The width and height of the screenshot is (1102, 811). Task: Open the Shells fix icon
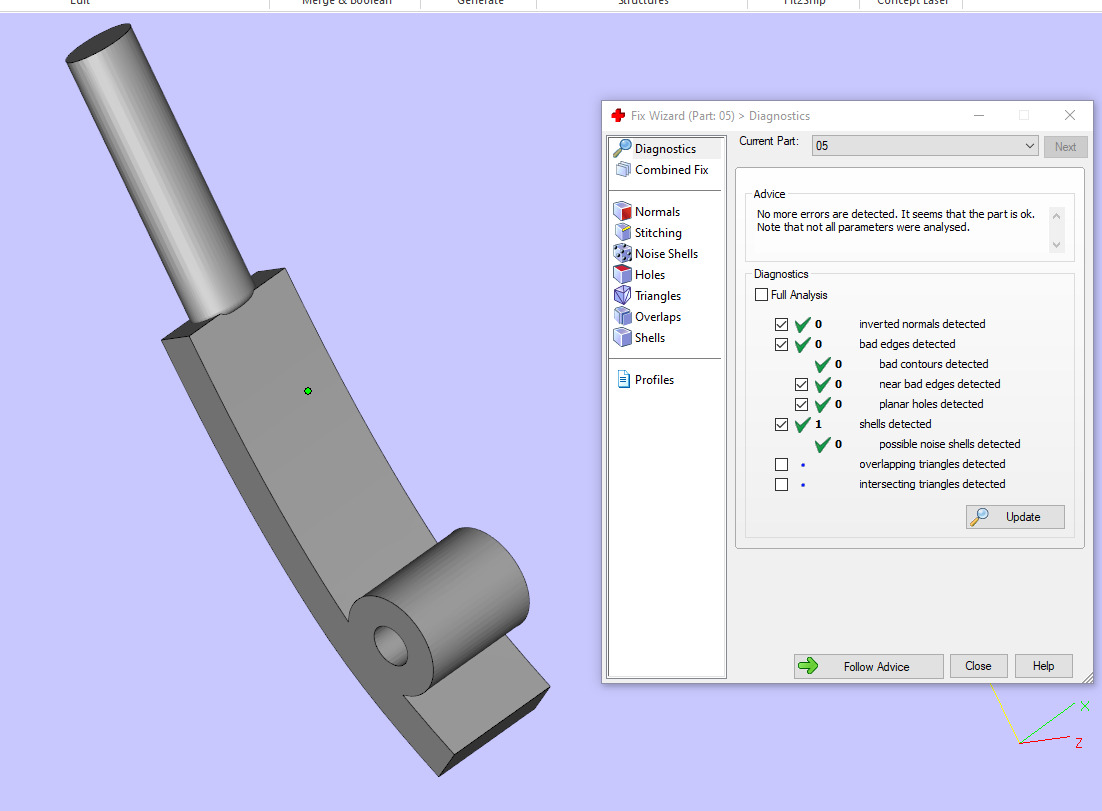tap(623, 337)
